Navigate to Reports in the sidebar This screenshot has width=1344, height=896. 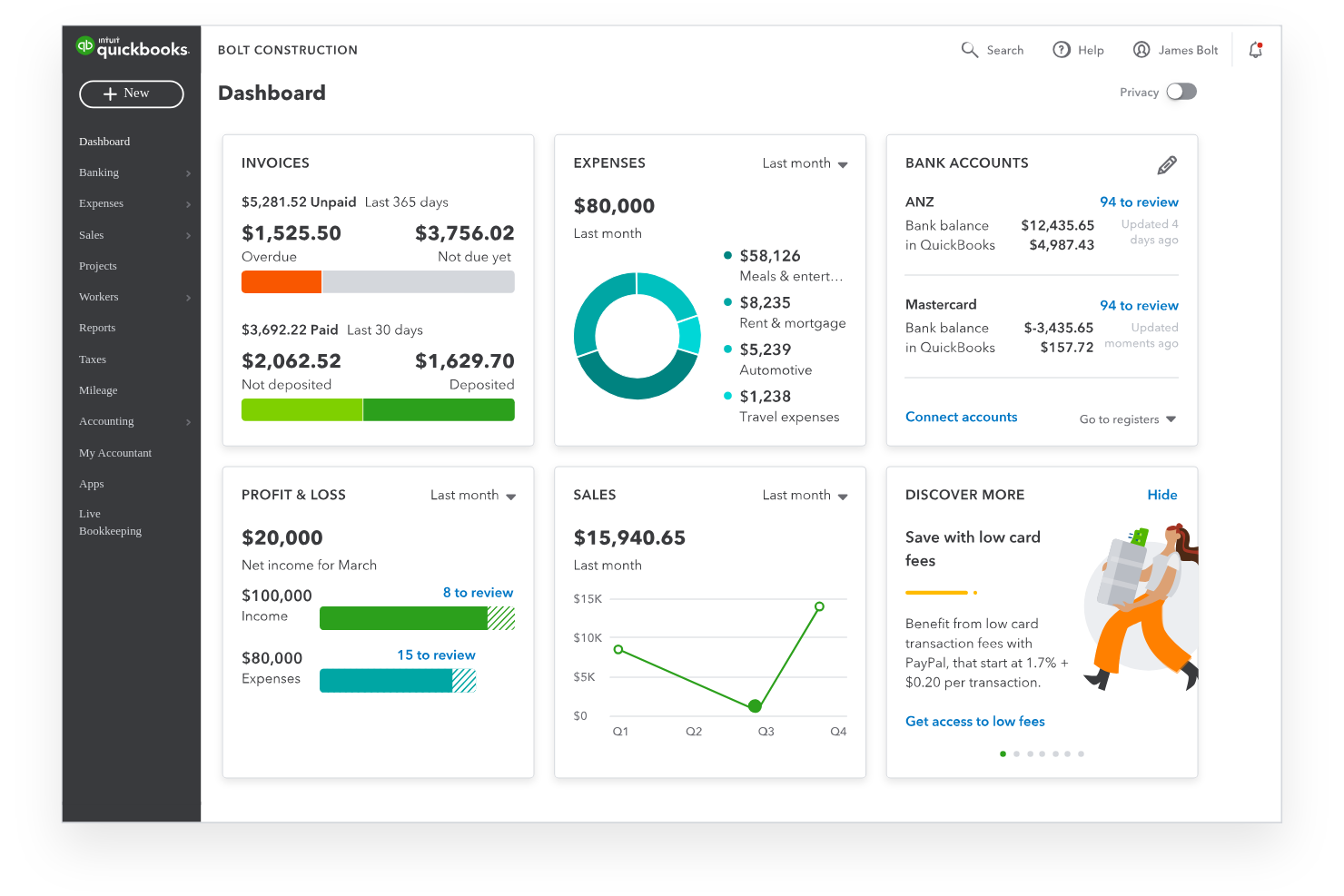pos(97,328)
